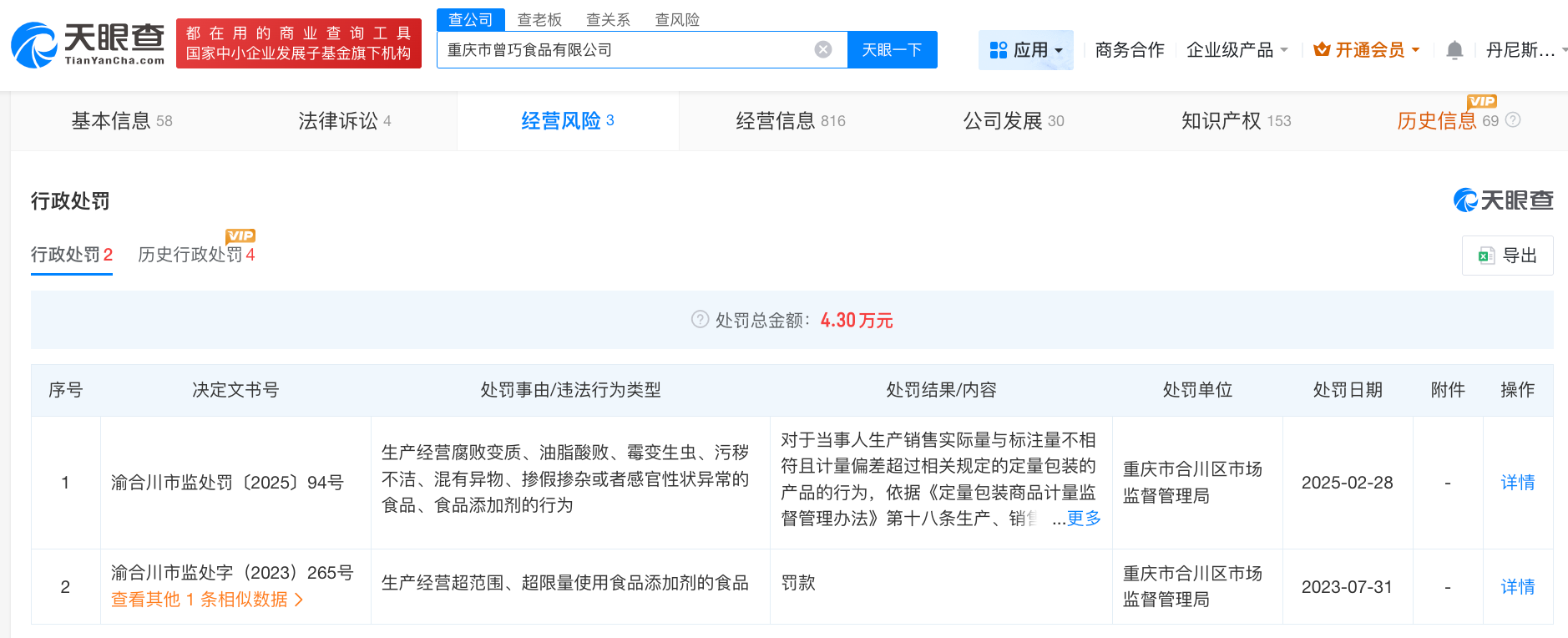Open 商务合作 link
Screen dimensions: 1568x638
pos(1130,50)
